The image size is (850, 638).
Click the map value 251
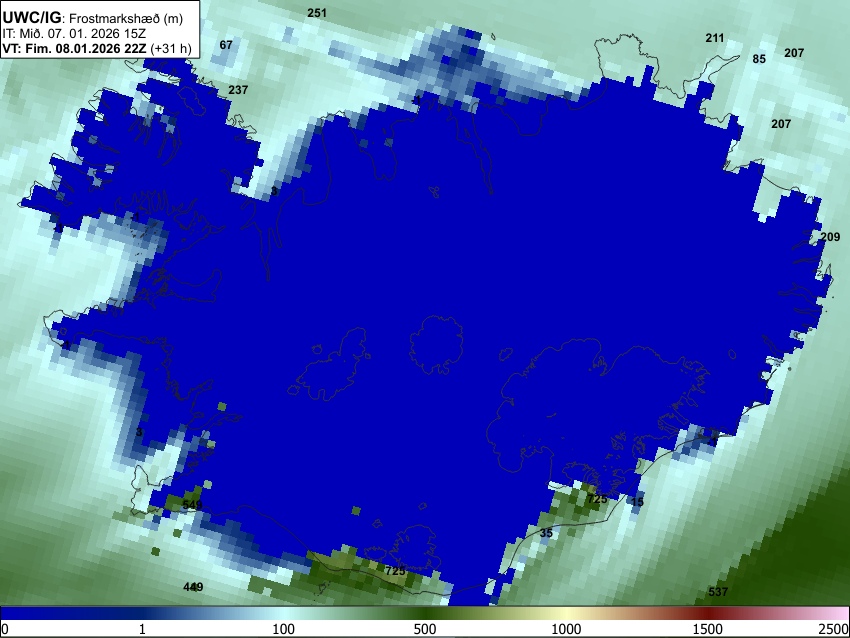point(317,13)
